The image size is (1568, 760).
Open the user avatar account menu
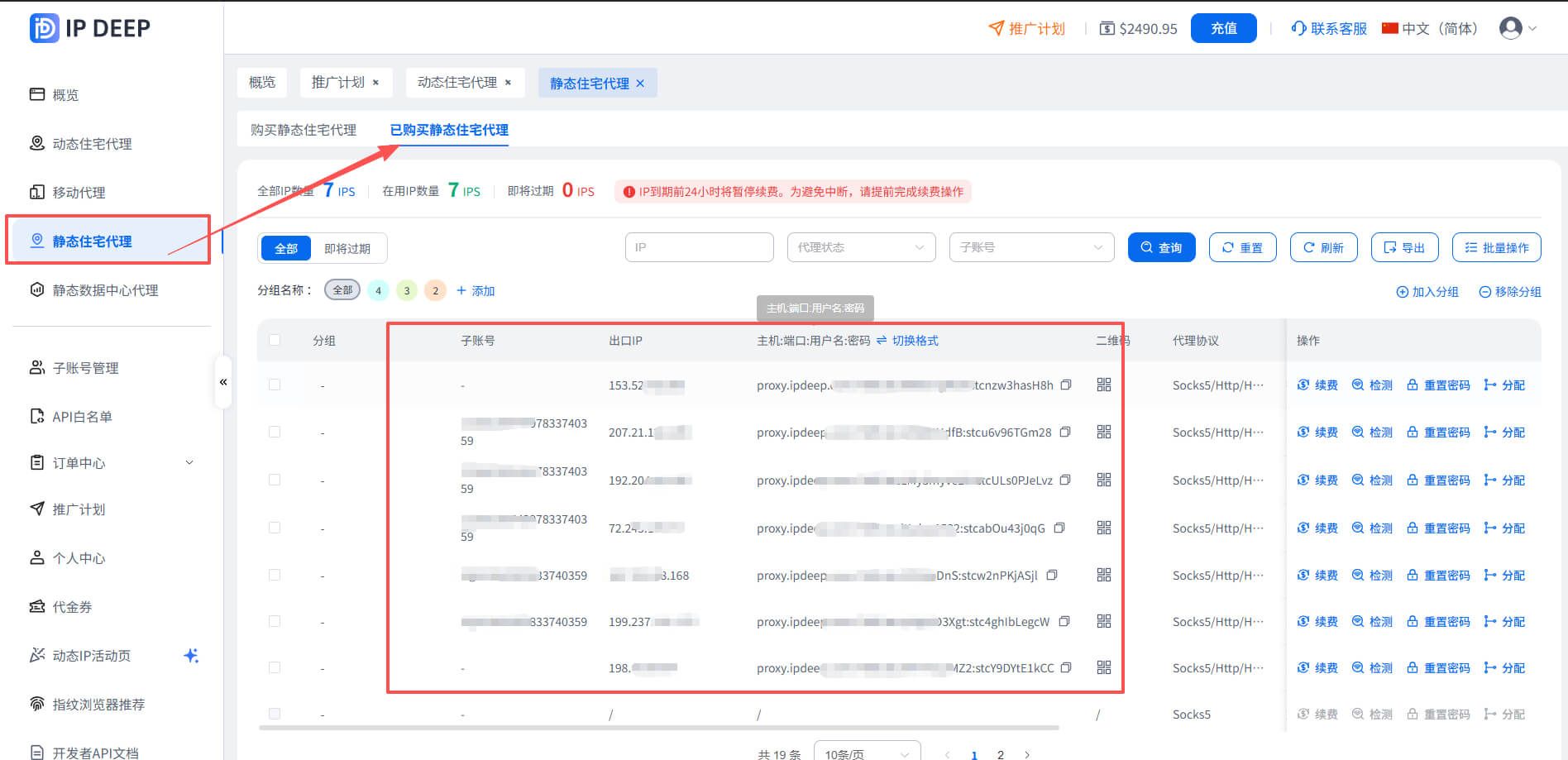pos(1518,28)
